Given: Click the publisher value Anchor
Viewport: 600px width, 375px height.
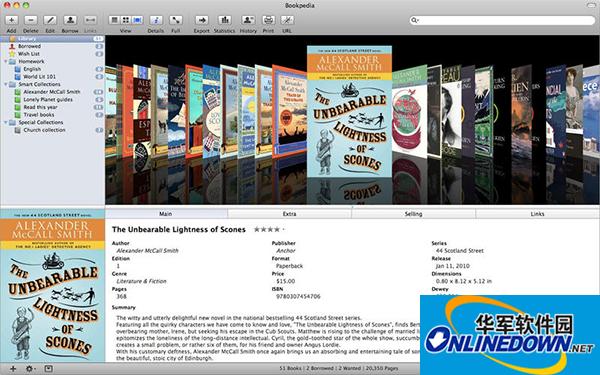Looking at the screenshot, I should (x=286, y=251).
